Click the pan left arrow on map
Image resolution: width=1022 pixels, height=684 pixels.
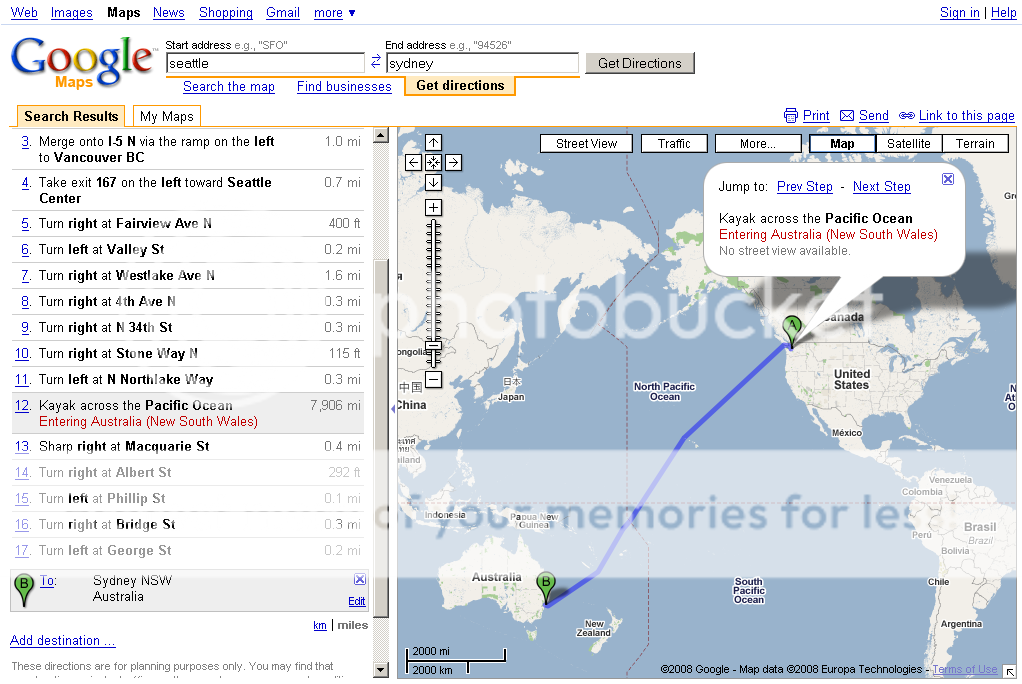(414, 162)
